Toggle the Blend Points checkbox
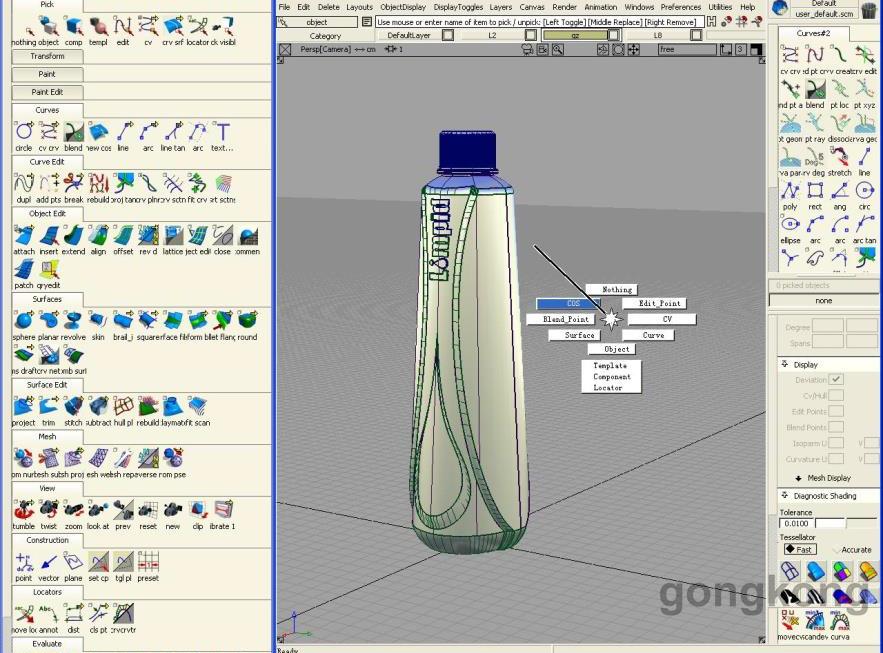883x653 pixels. click(x=836, y=427)
